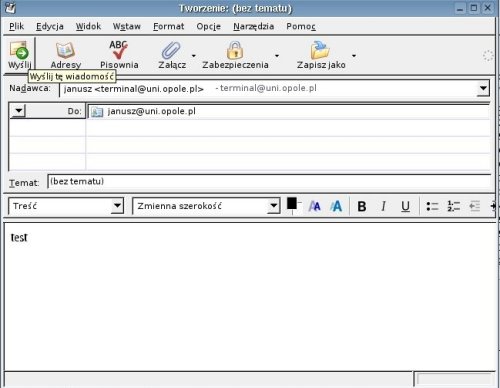The height and width of the screenshot is (388, 500).
Task: Expand the Zapisz jako dropdown arrow
Action: [x=354, y=56]
